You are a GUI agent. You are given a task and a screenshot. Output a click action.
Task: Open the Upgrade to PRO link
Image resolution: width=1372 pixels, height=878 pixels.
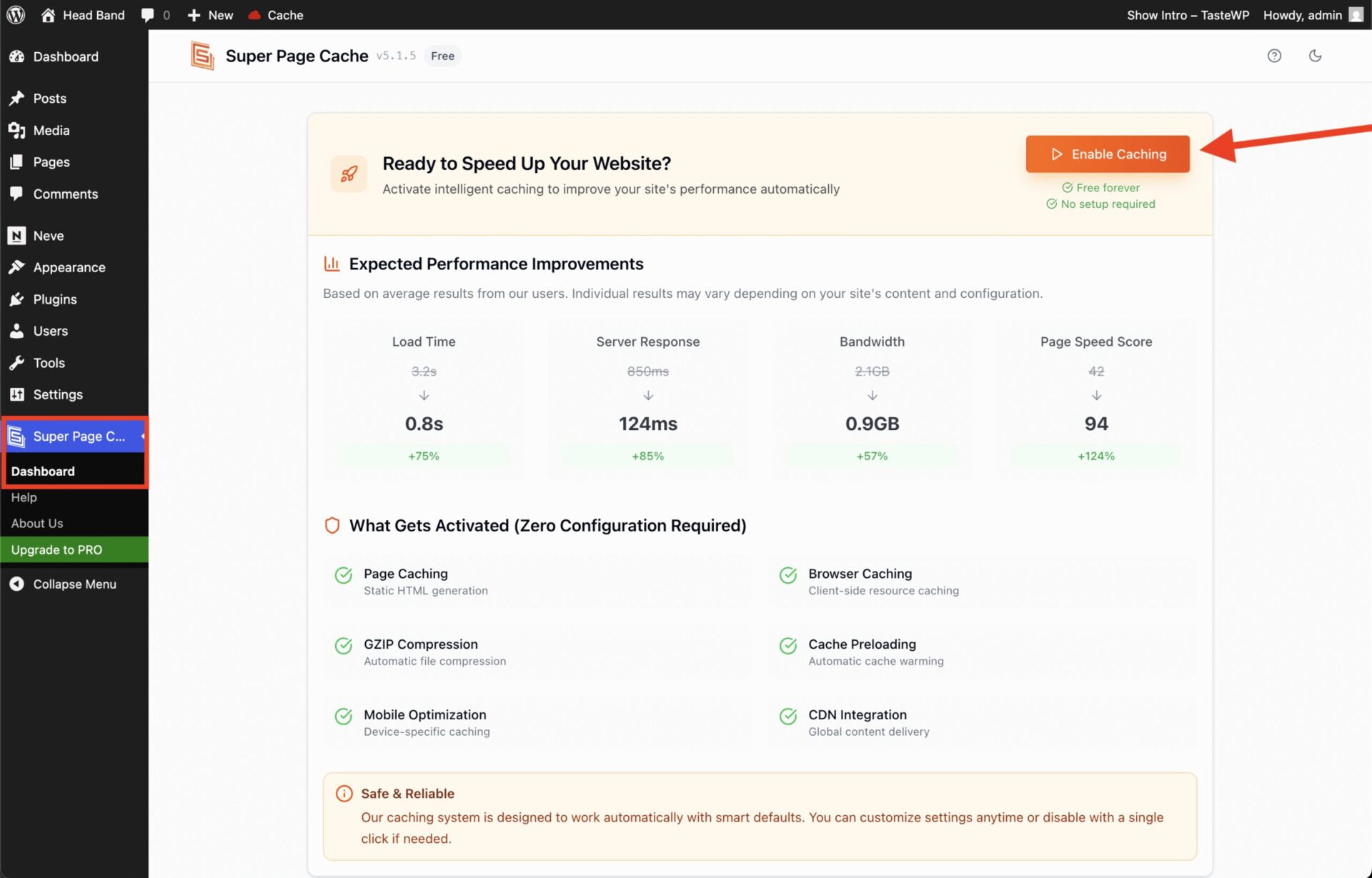click(x=56, y=549)
